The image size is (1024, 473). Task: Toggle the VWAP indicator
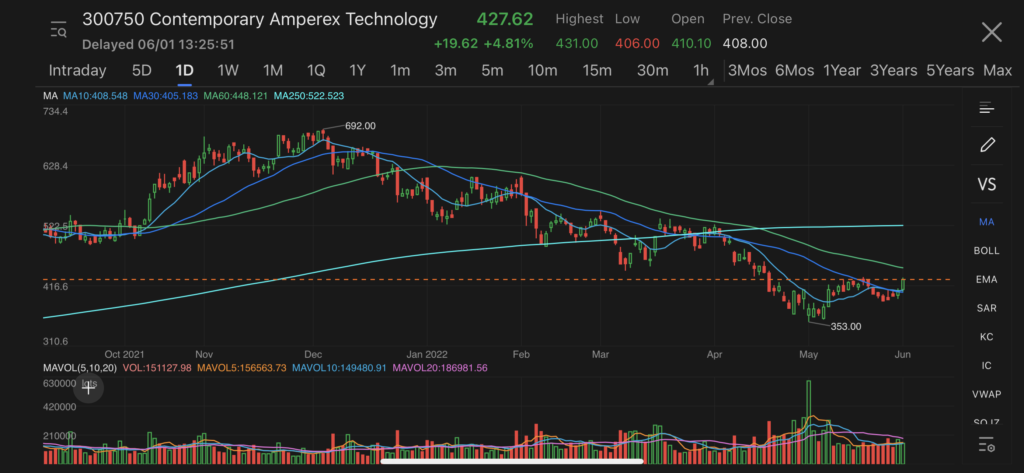[x=986, y=395]
